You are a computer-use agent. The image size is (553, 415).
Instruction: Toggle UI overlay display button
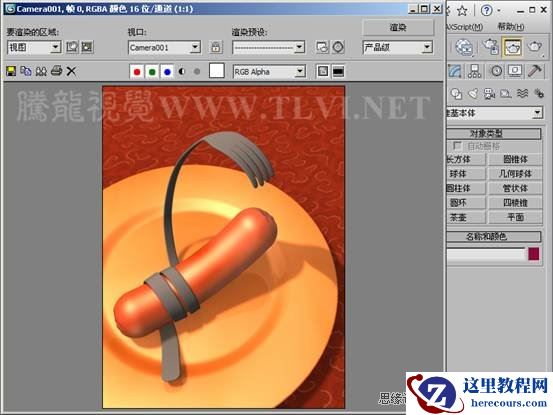point(323,72)
